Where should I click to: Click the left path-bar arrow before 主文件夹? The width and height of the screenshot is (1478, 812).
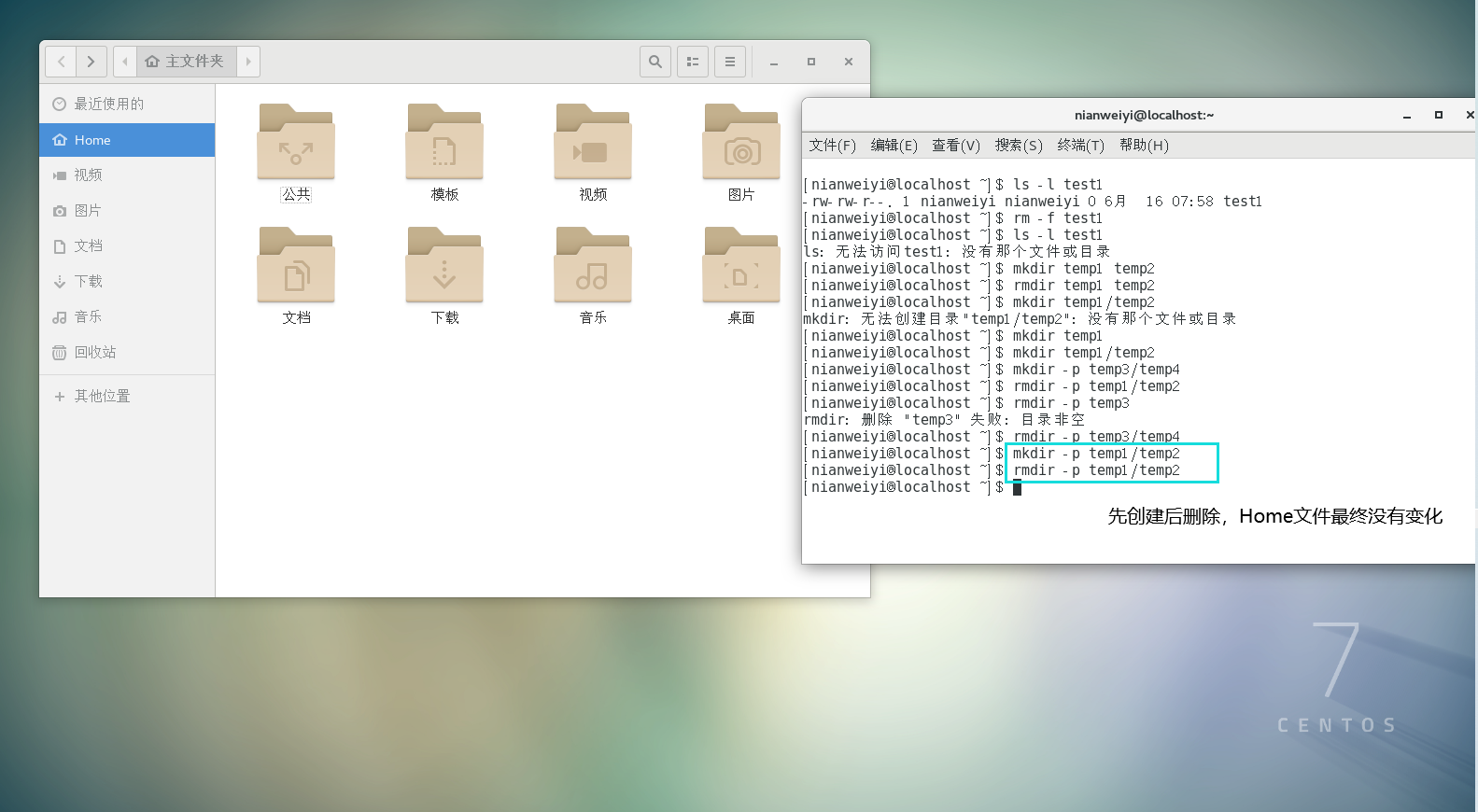125,62
